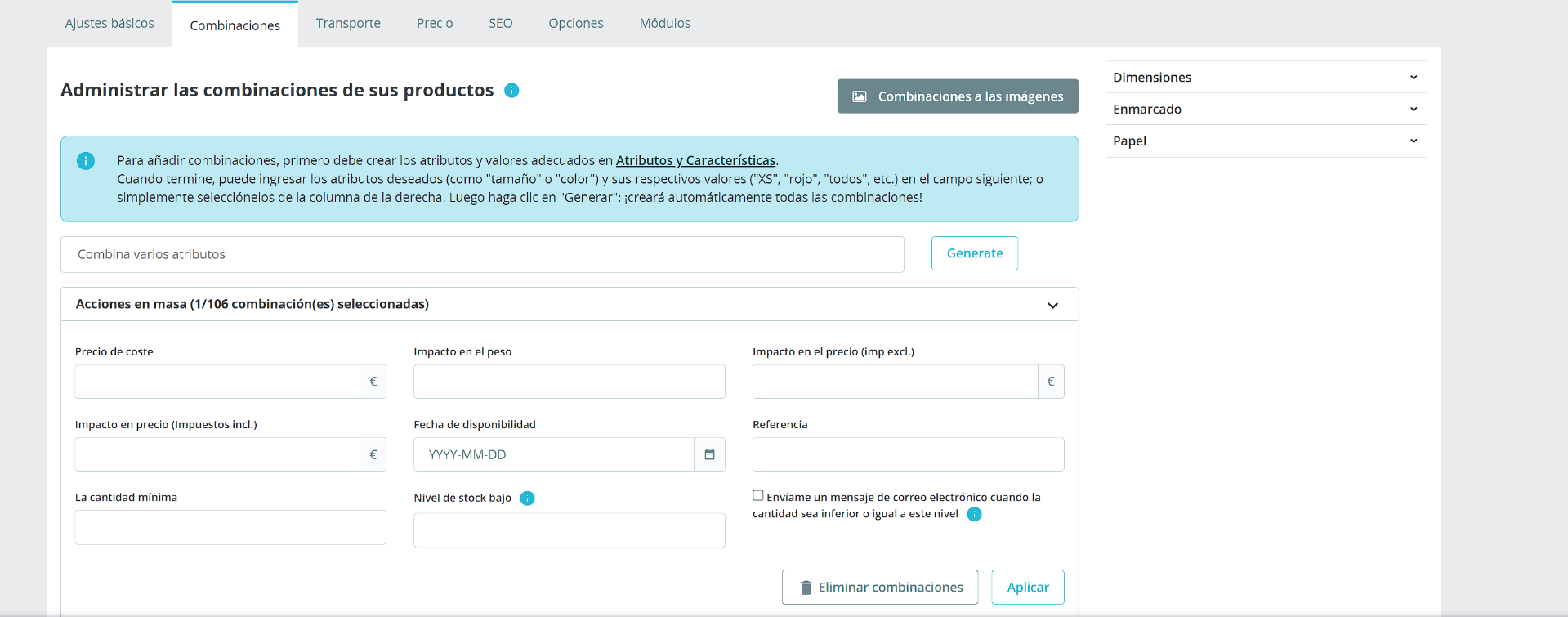Click the Aplicar button

(1027, 588)
